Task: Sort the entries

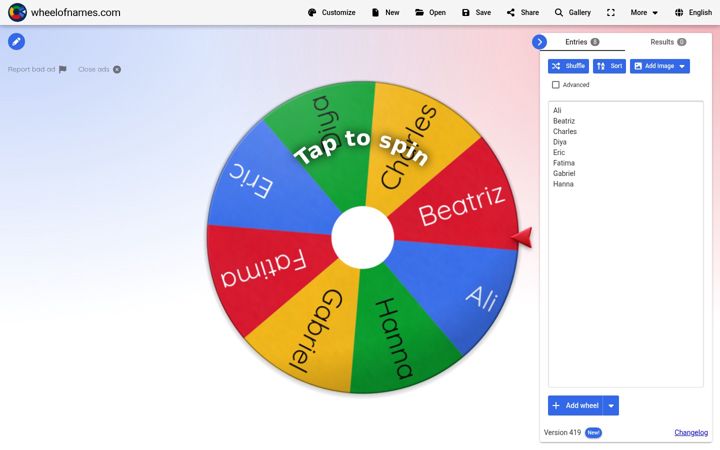Action: tap(609, 66)
